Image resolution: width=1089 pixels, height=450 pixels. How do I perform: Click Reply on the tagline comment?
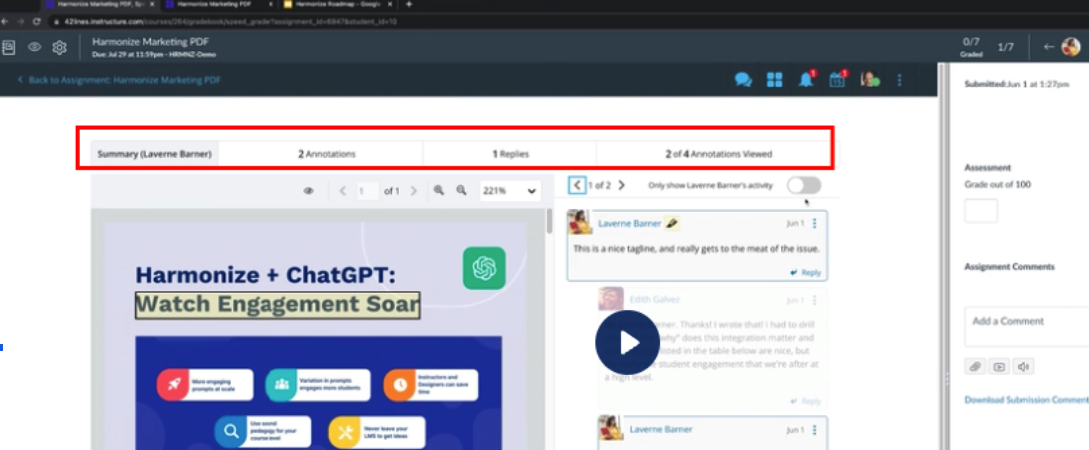pyautogui.click(x=806, y=273)
